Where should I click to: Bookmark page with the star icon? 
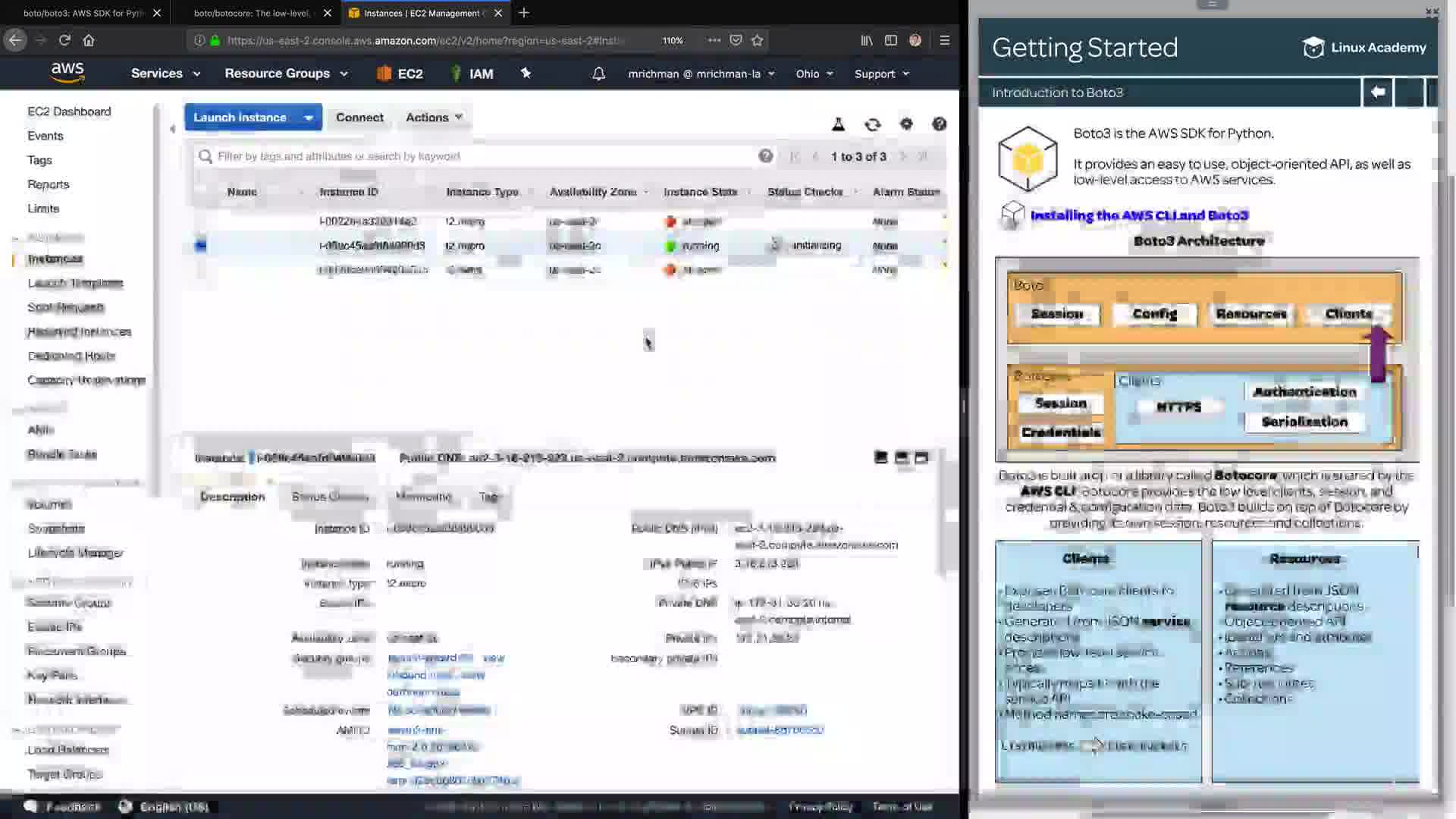[x=757, y=40]
